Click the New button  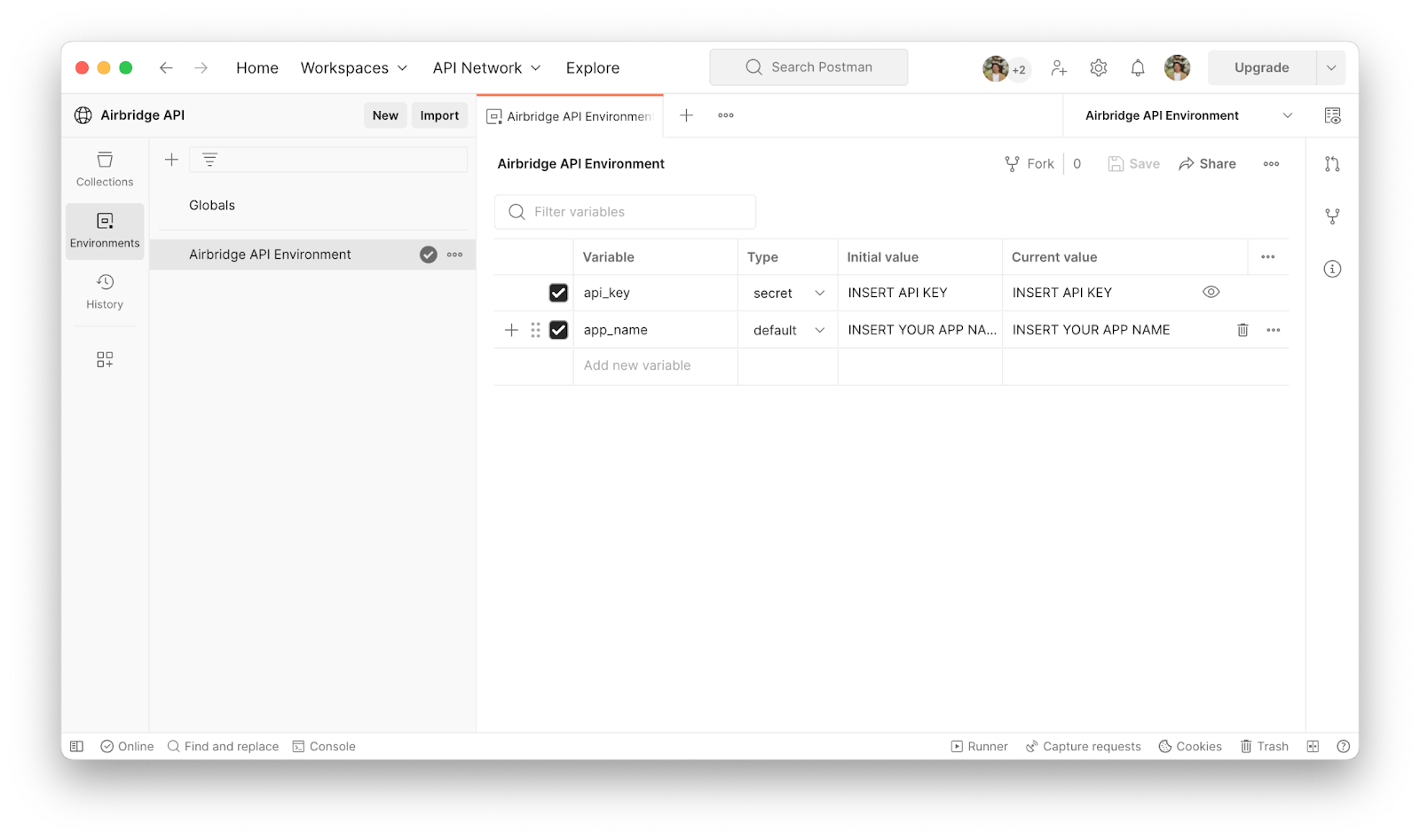click(x=385, y=115)
